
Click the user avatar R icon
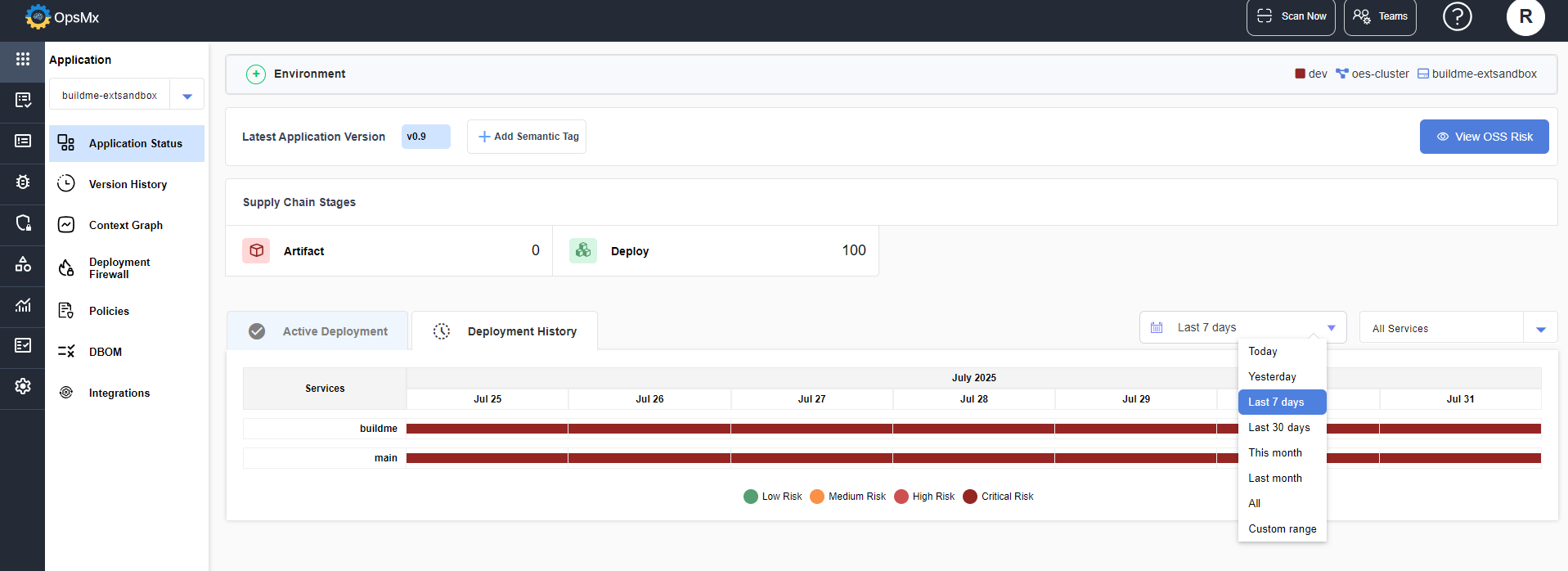1525,17
